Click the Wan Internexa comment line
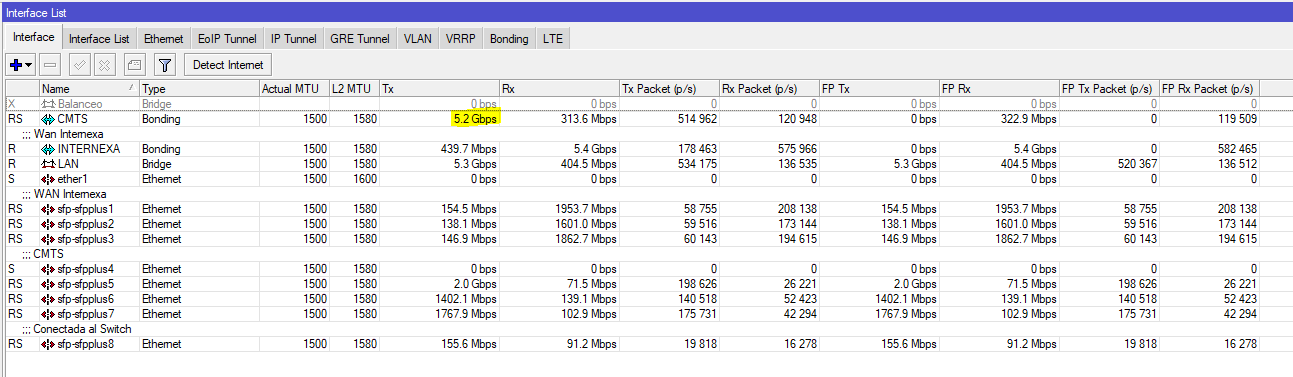This screenshot has height=377, width=1293. (x=68, y=134)
